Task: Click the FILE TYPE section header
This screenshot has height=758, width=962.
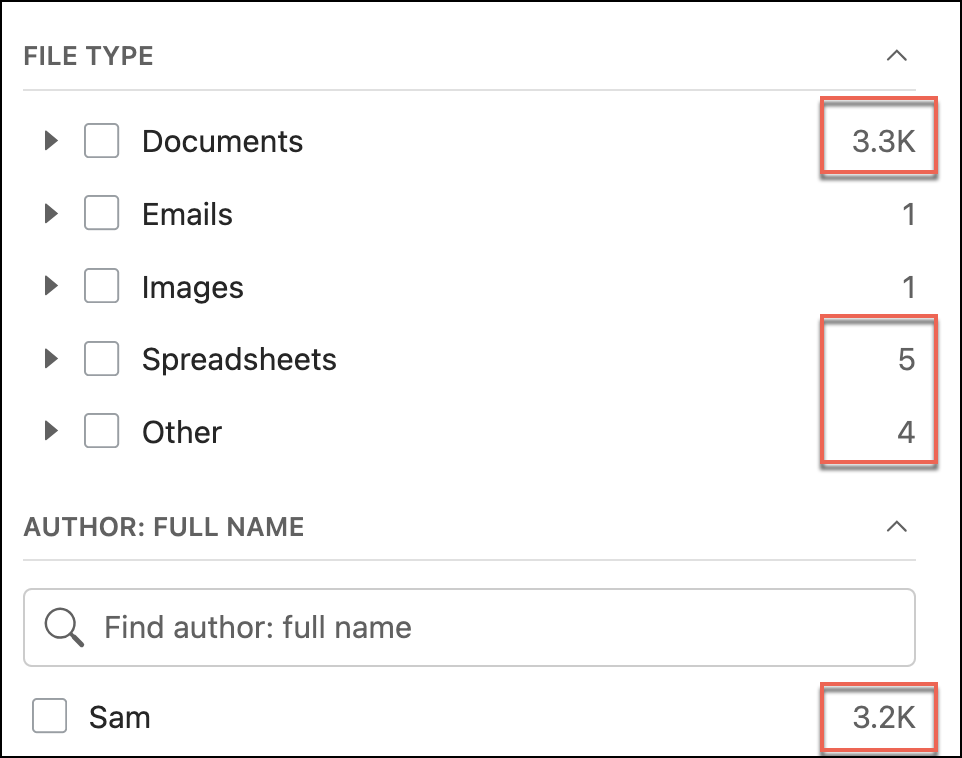Action: click(x=89, y=55)
